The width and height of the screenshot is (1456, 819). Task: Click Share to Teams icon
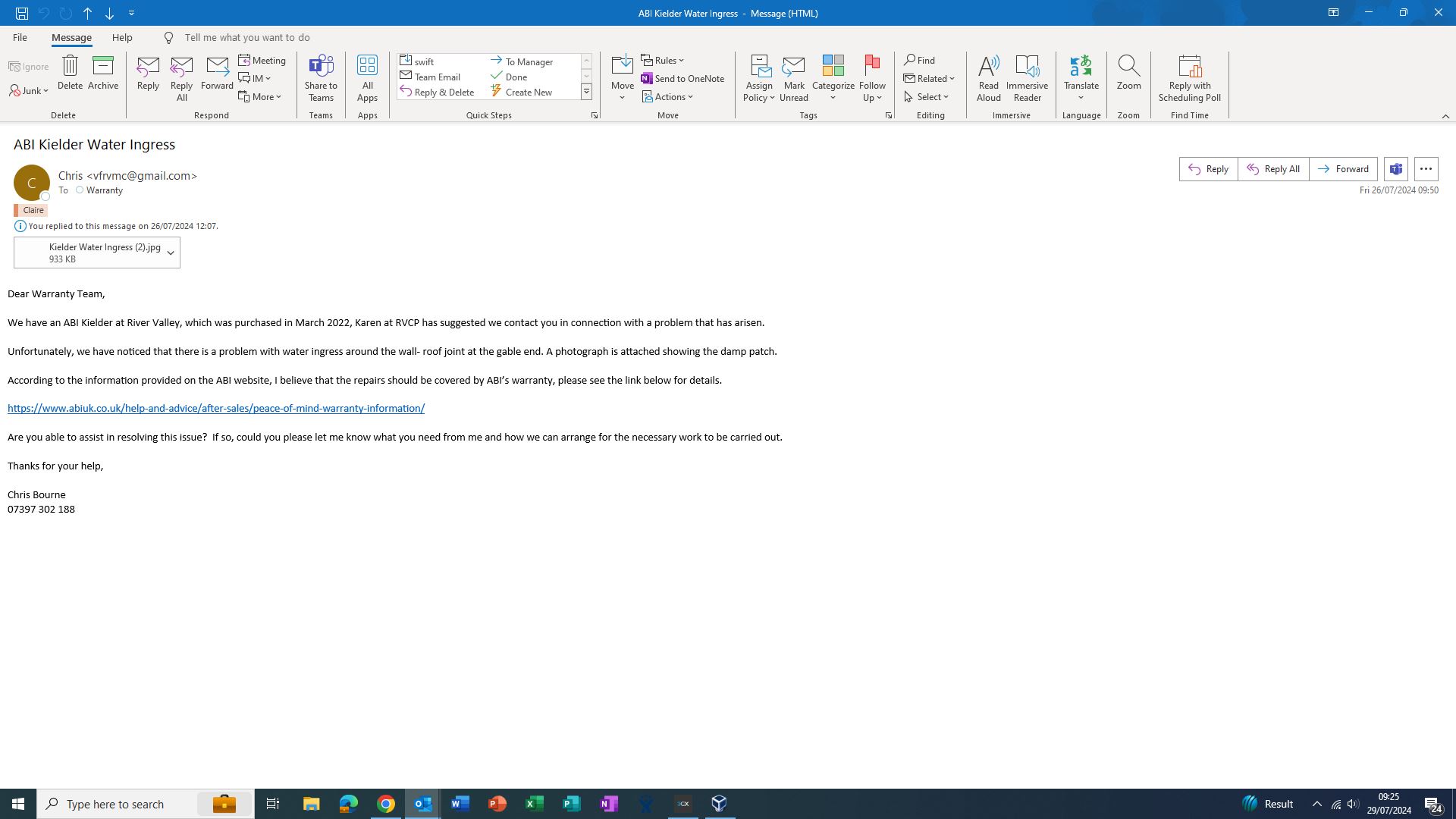[321, 67]
